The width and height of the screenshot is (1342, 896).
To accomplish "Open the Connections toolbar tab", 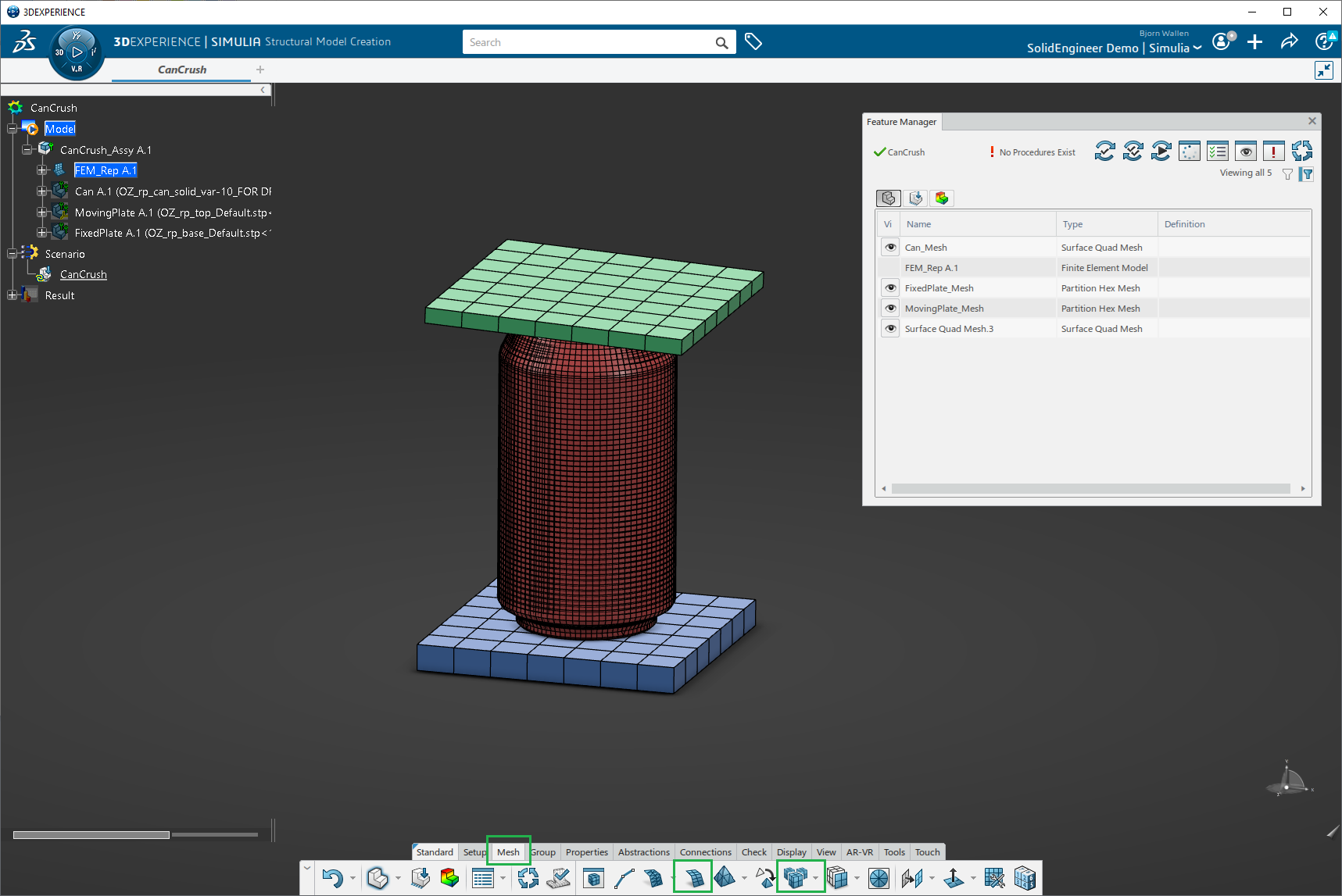I will [x=705, y=852].
